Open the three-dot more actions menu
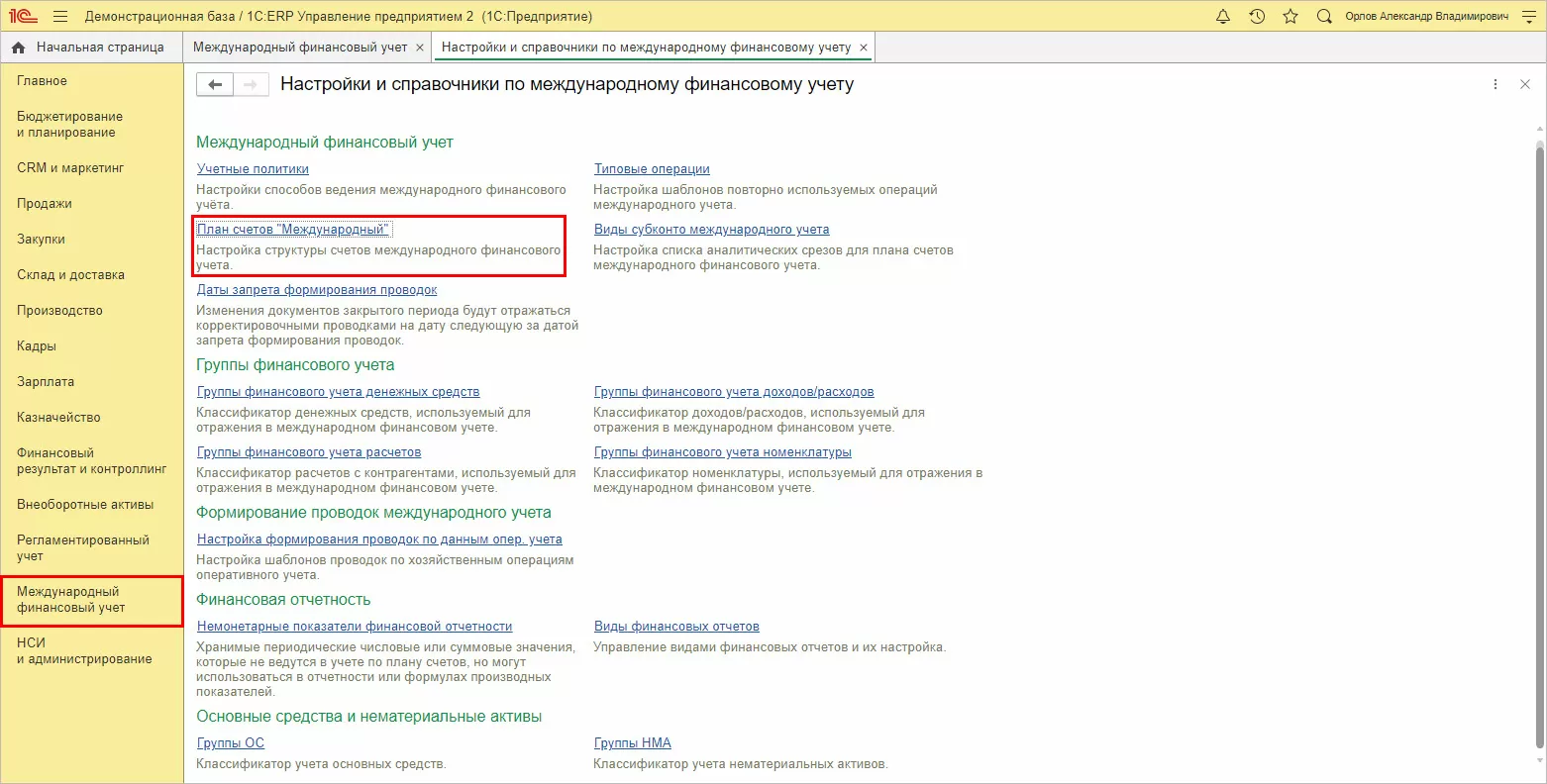 (x=1495, y=85)
